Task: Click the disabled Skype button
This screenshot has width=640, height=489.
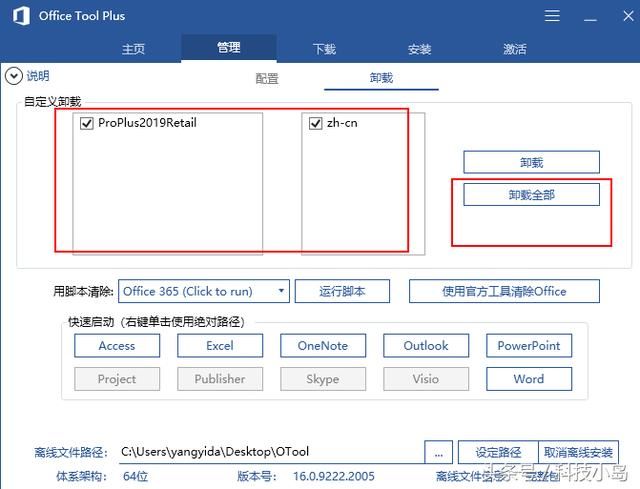Action: [x=323, y=379]
